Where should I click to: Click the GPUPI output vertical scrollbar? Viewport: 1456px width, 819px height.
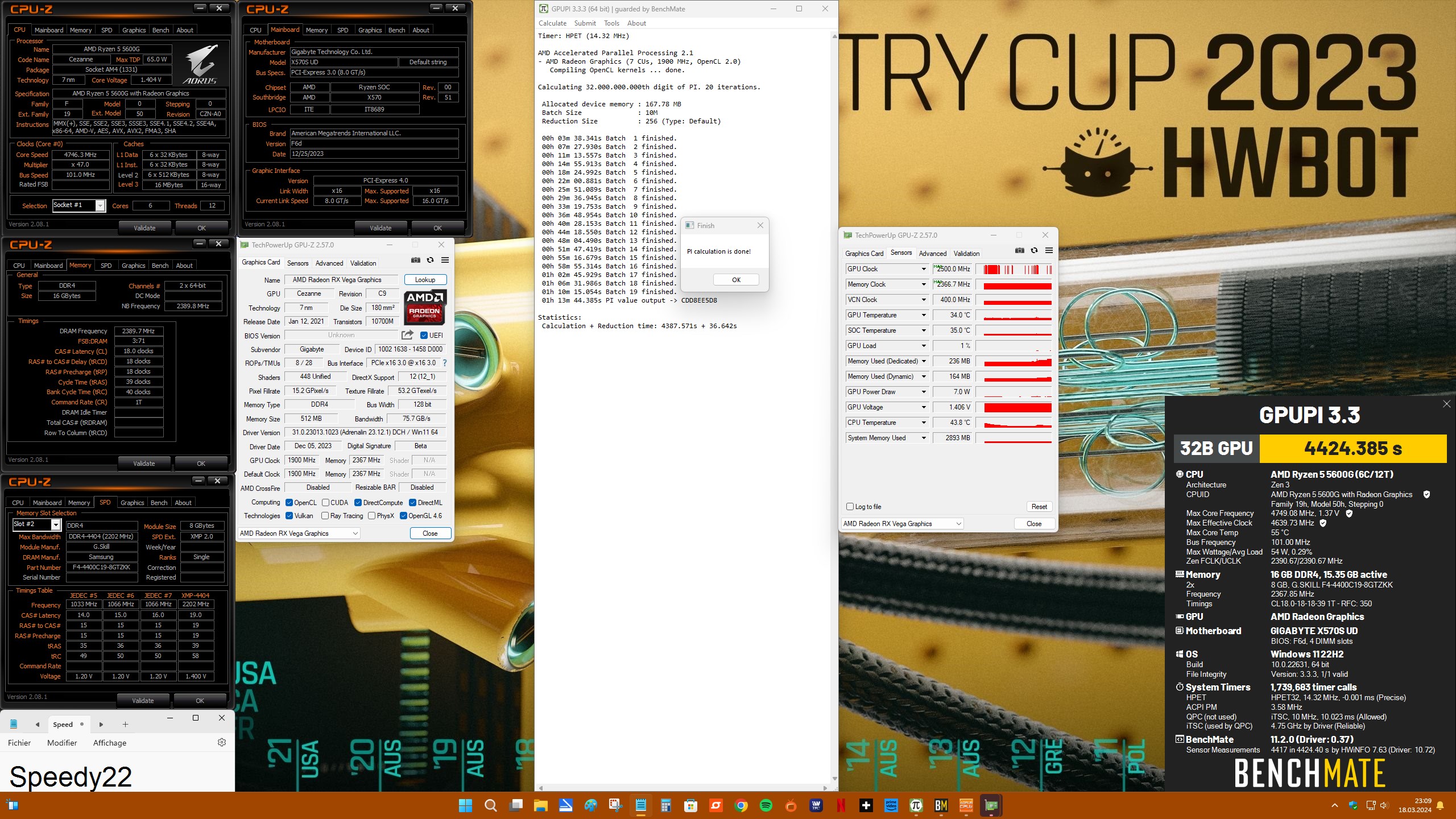834,407
